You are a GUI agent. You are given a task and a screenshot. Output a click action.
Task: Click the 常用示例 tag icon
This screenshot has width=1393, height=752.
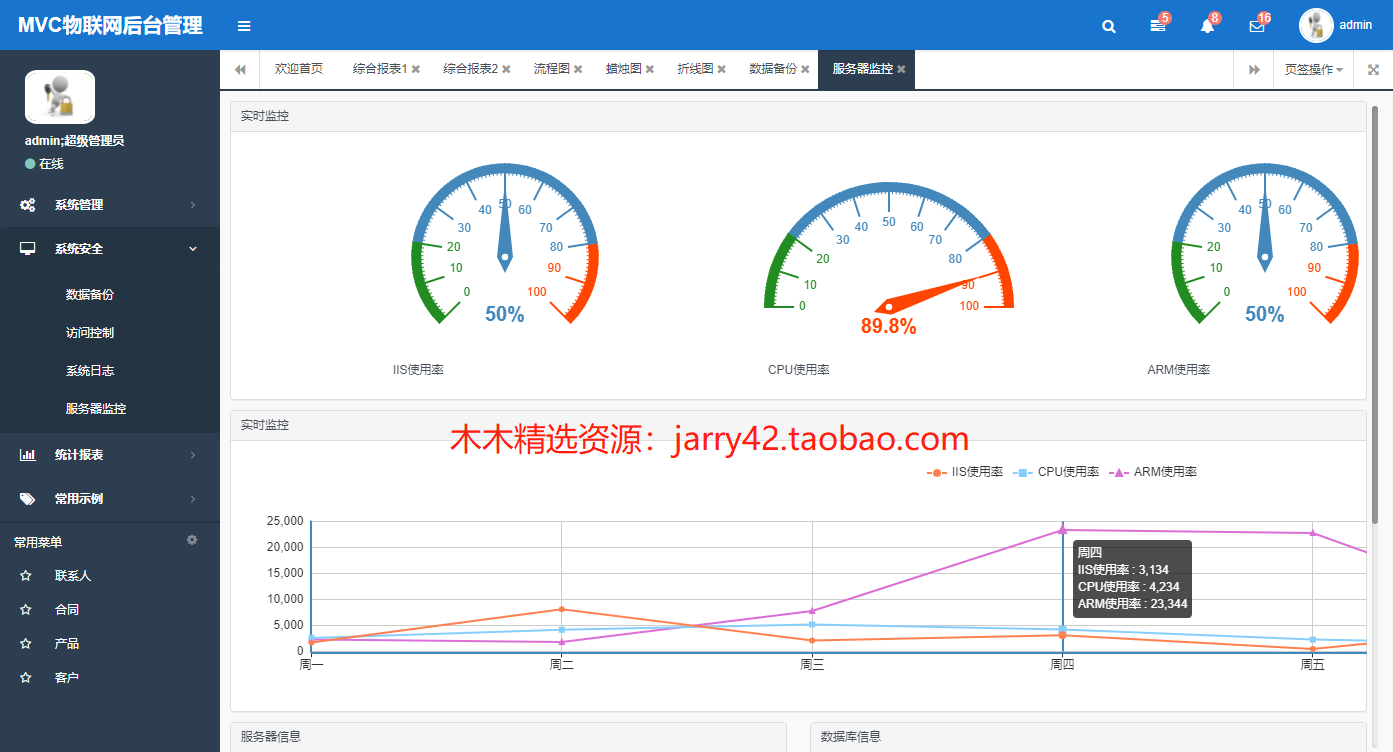coord(28,499)
